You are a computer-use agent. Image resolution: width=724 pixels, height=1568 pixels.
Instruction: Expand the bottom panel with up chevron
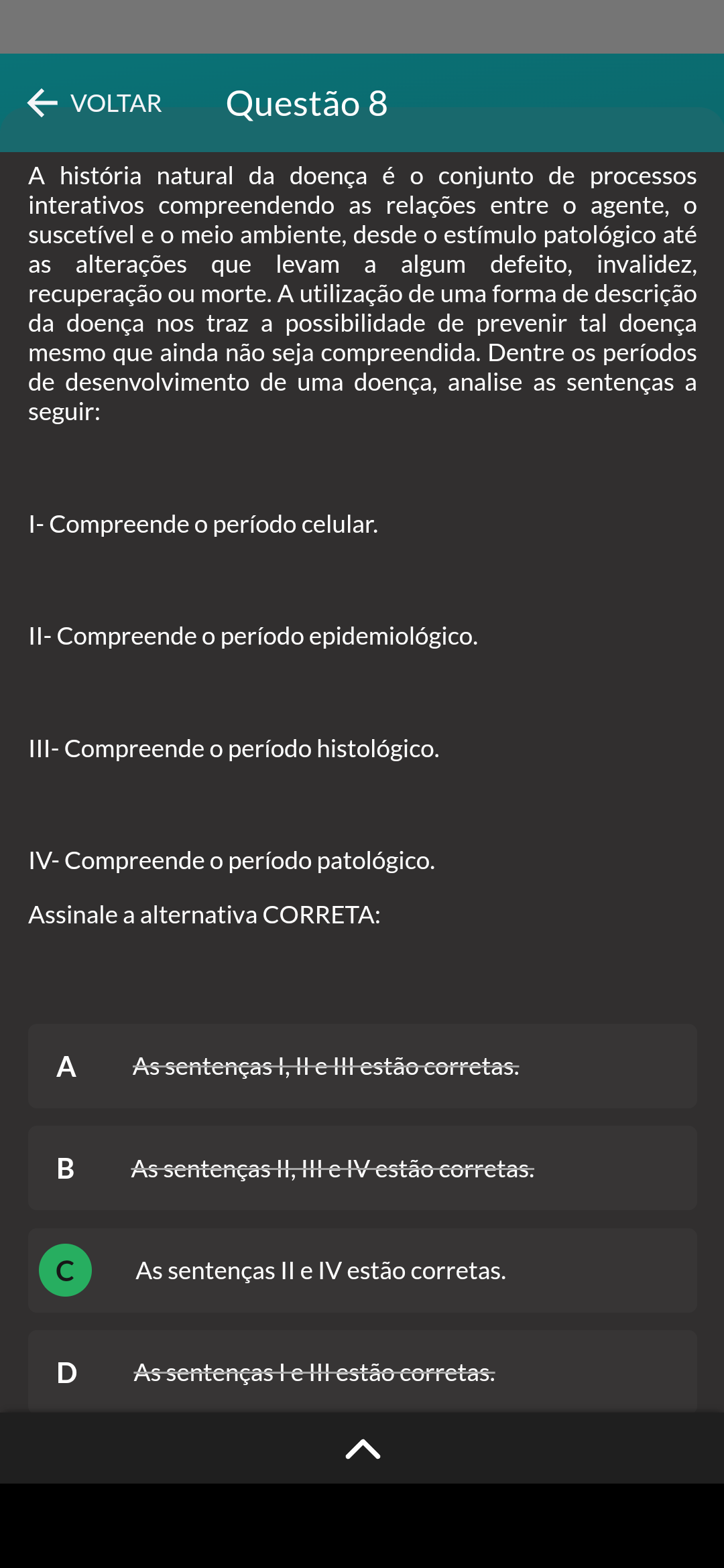pos(363,1449)
